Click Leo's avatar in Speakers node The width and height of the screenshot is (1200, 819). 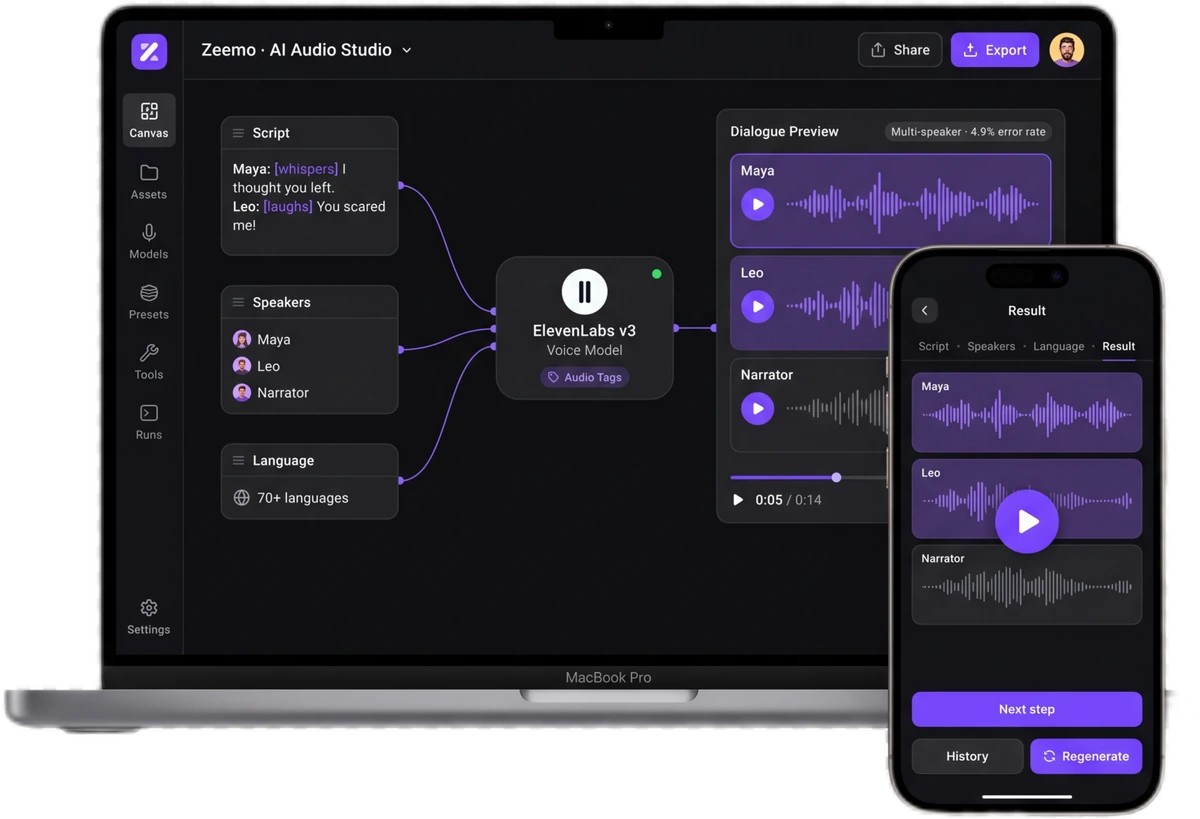pos(242,366)
